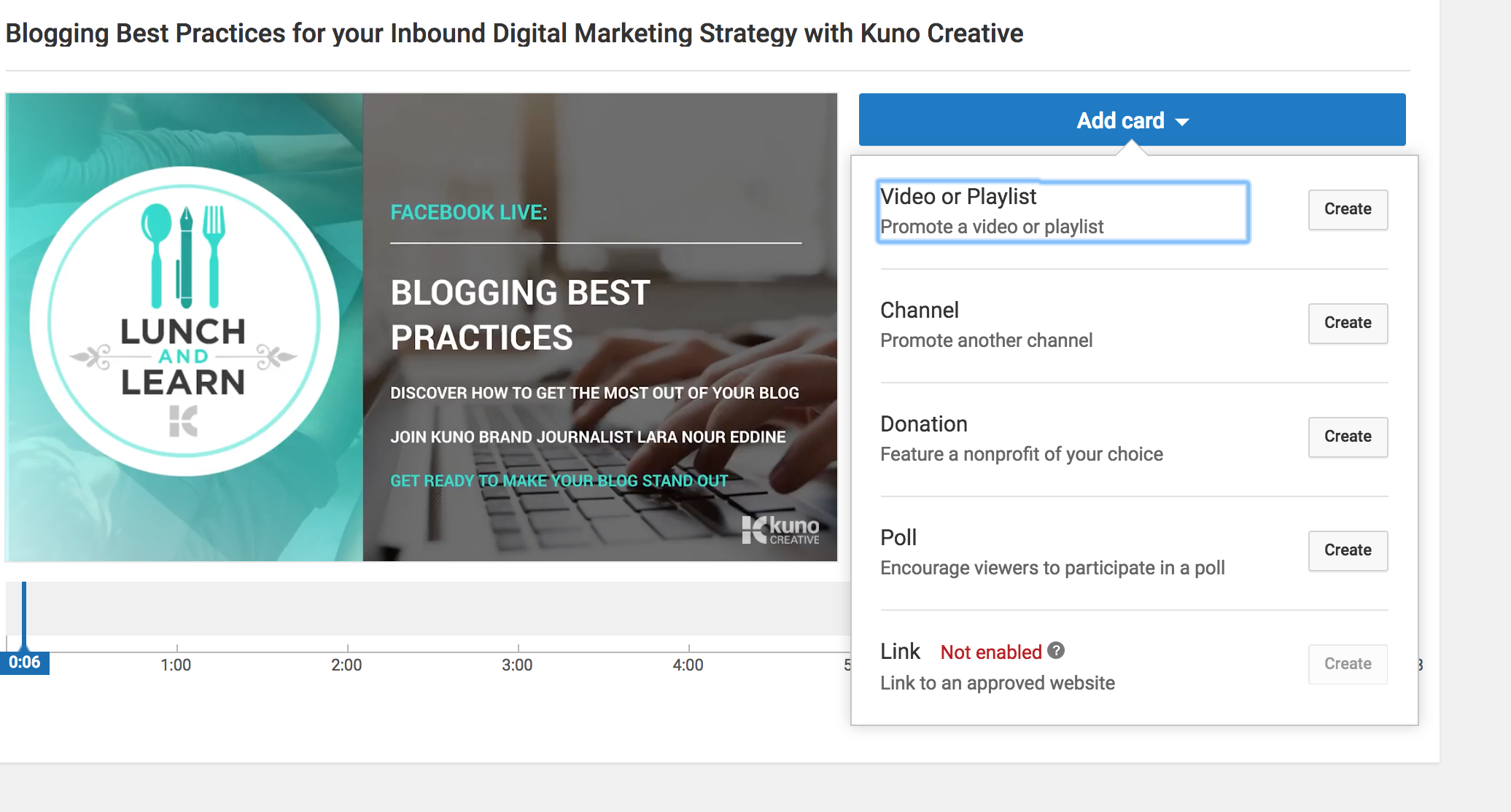Create a Donation card
The image size is (1511, 812).
[1347, 437]
